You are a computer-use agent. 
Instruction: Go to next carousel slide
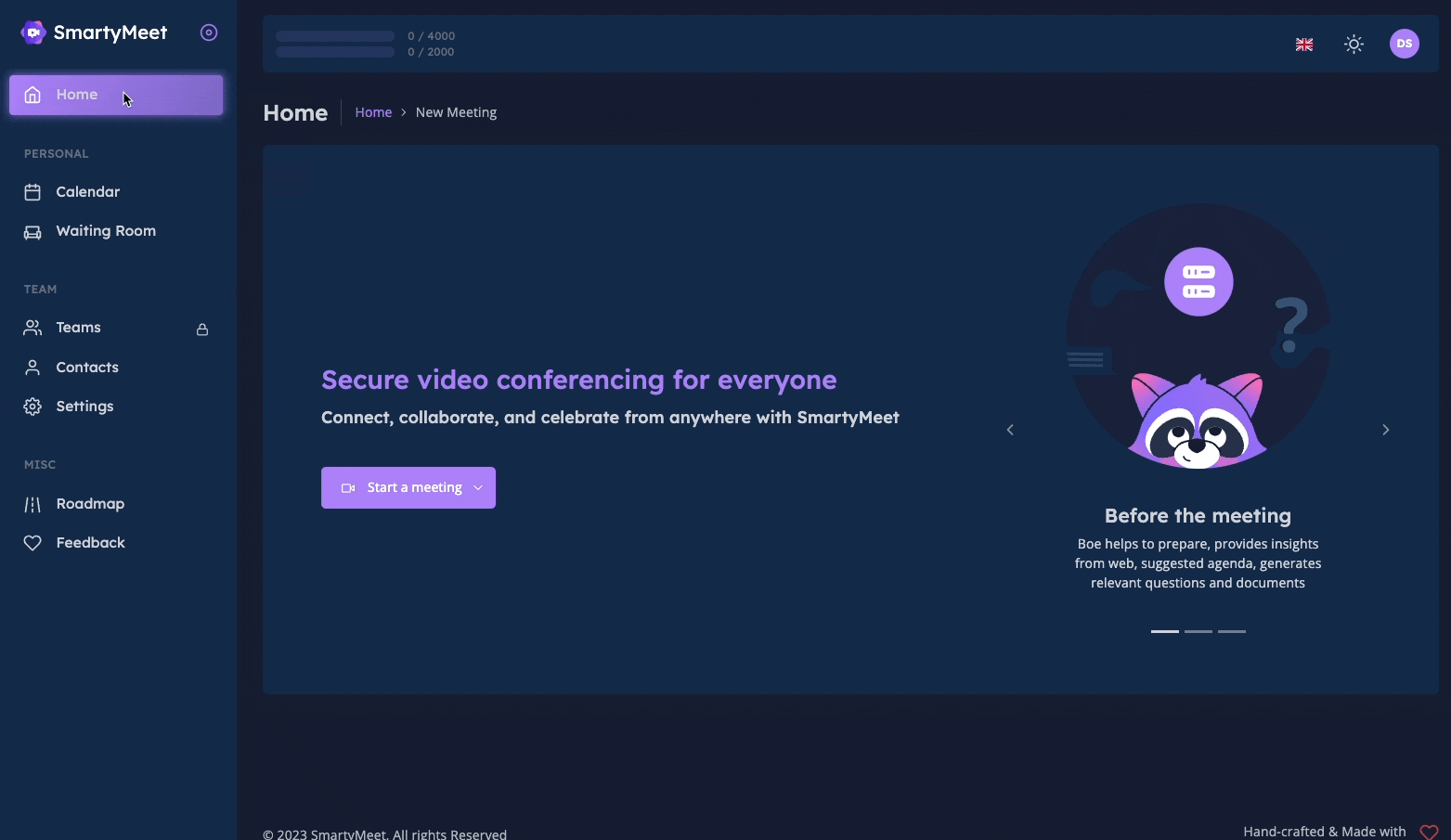[1386, 430]
